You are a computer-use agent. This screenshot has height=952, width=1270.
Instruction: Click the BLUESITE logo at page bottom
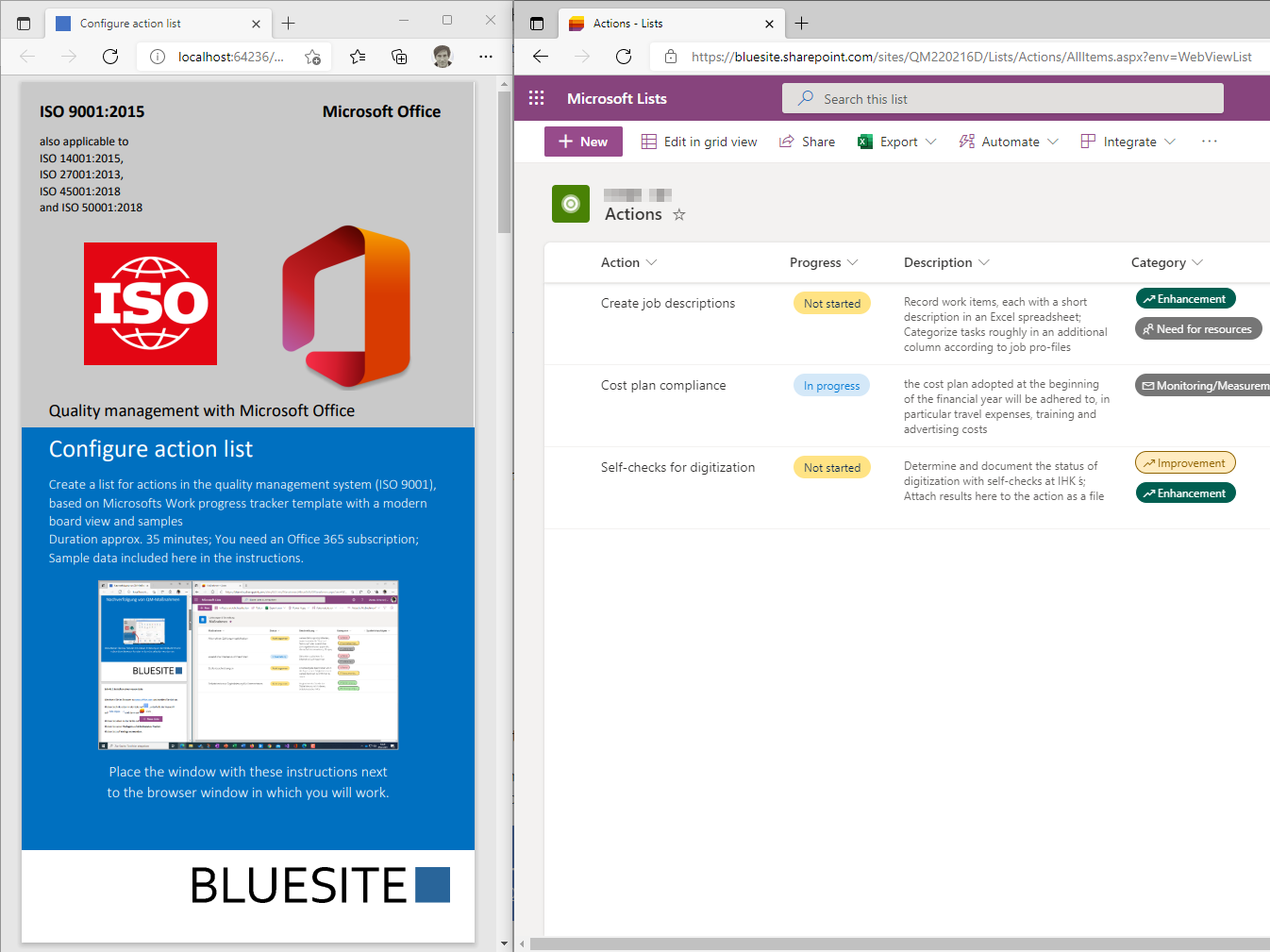pyautogui.click(x=321, y=885)
